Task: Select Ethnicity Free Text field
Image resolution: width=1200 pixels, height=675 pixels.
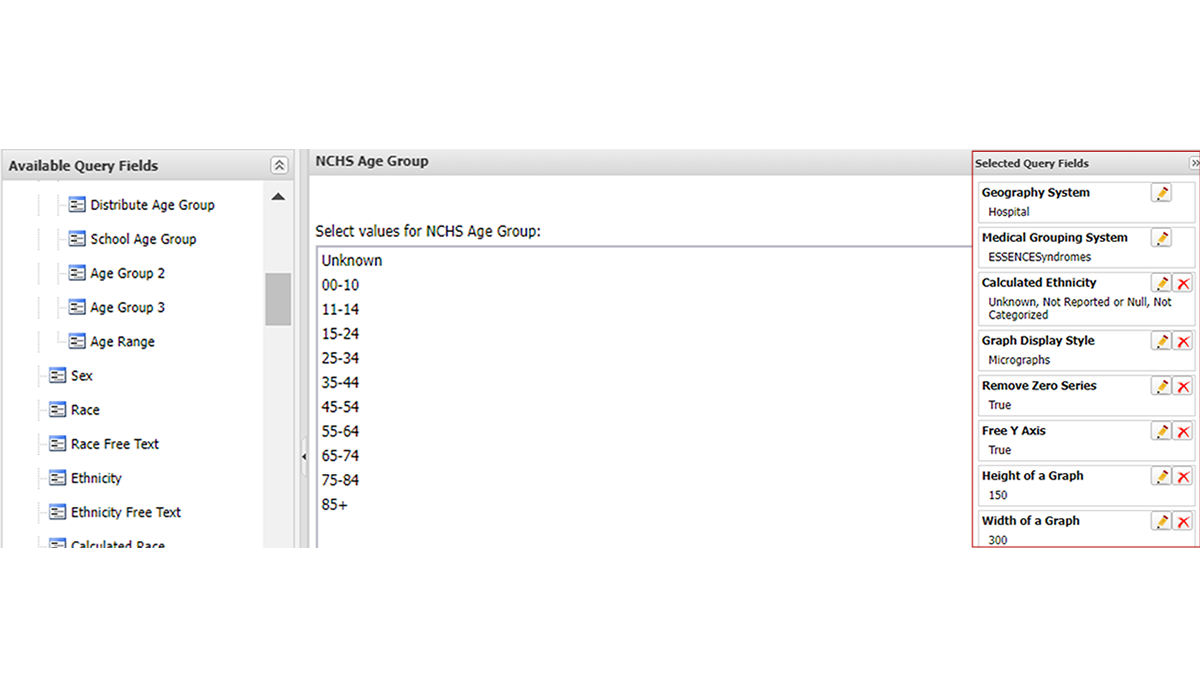Action: point(126,512)
